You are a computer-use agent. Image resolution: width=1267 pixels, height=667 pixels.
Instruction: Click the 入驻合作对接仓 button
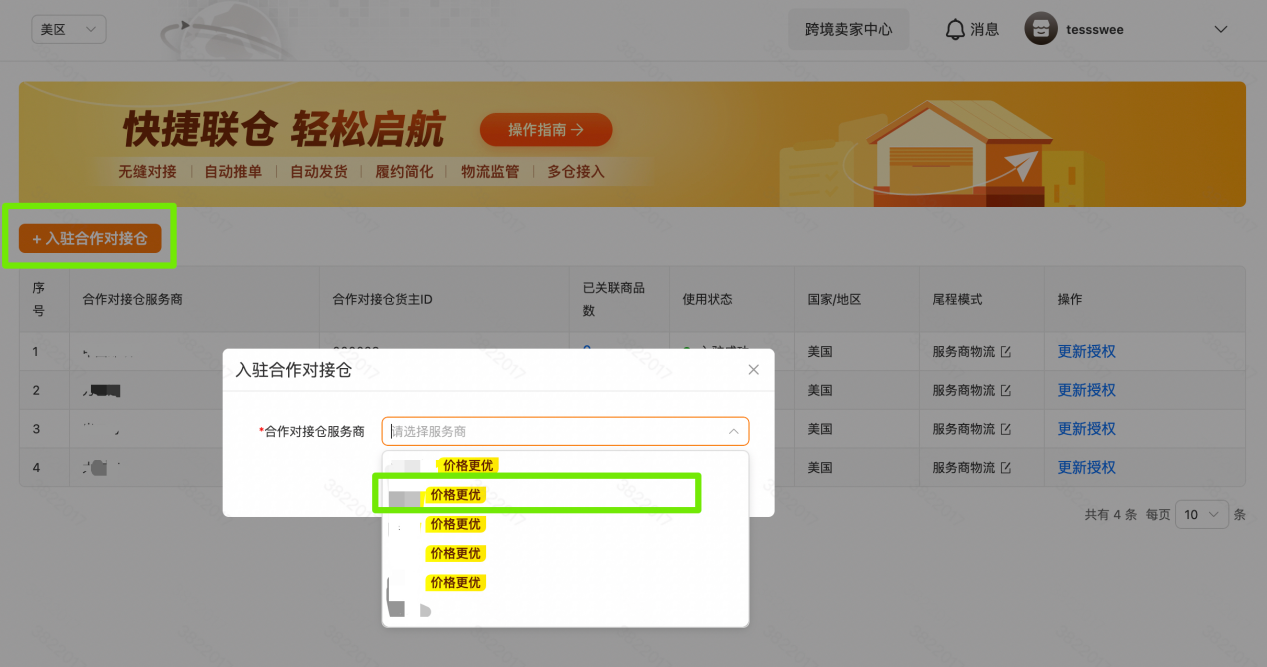point(90,238)
